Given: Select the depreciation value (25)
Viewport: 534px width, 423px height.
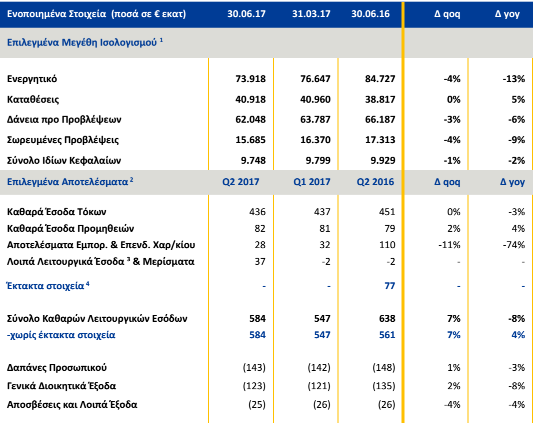Looking at the screenshot, I should [257, 405].
